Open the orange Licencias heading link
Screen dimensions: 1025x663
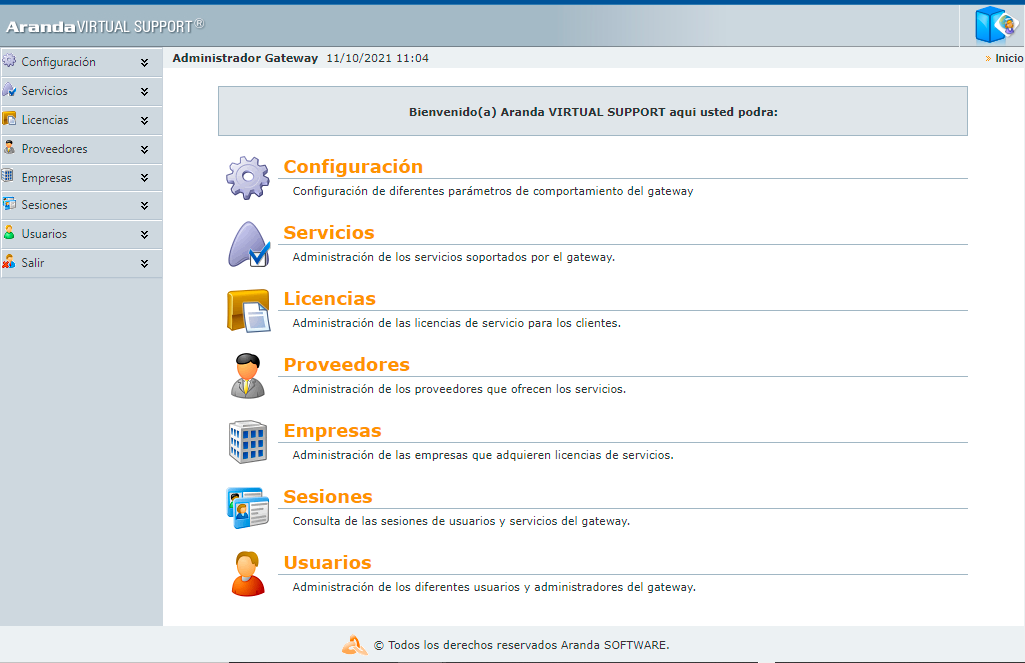tap(329, 299)
